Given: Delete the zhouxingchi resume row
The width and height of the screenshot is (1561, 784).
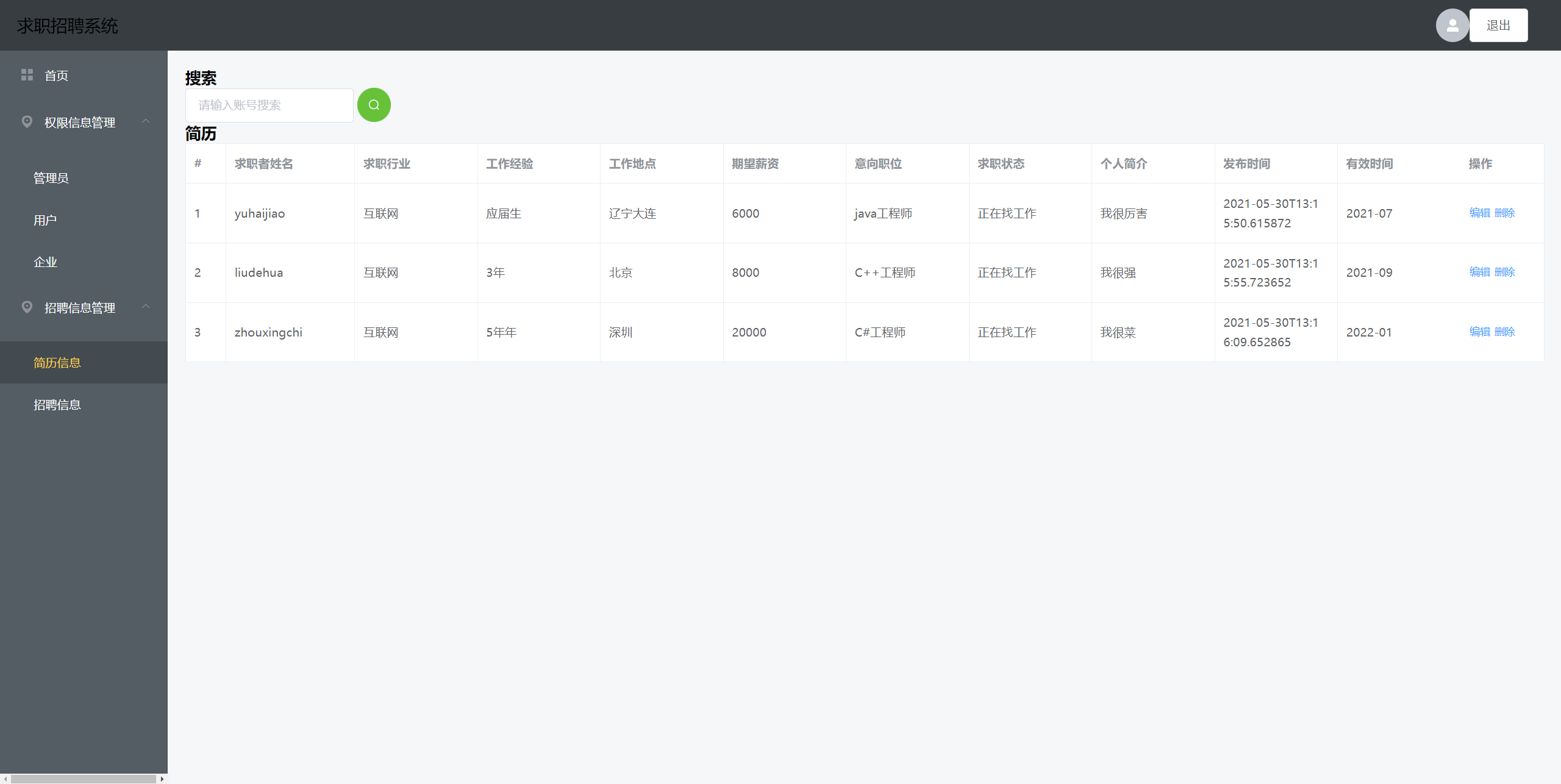Looking at the screenshot, I should pos(1505,332).
